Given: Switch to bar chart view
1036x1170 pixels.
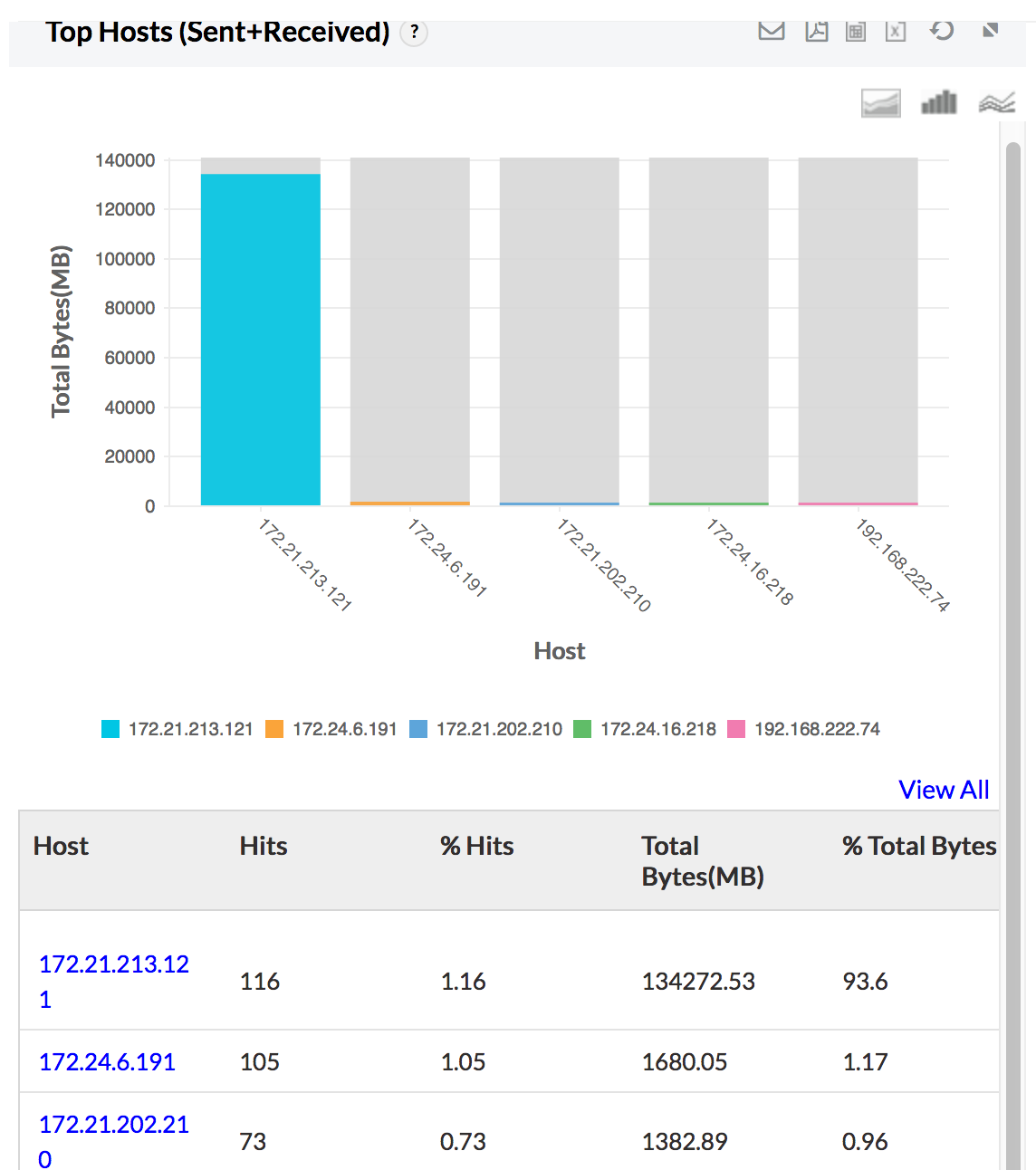Looking at the screenshot, I should (x=938, y=103).
